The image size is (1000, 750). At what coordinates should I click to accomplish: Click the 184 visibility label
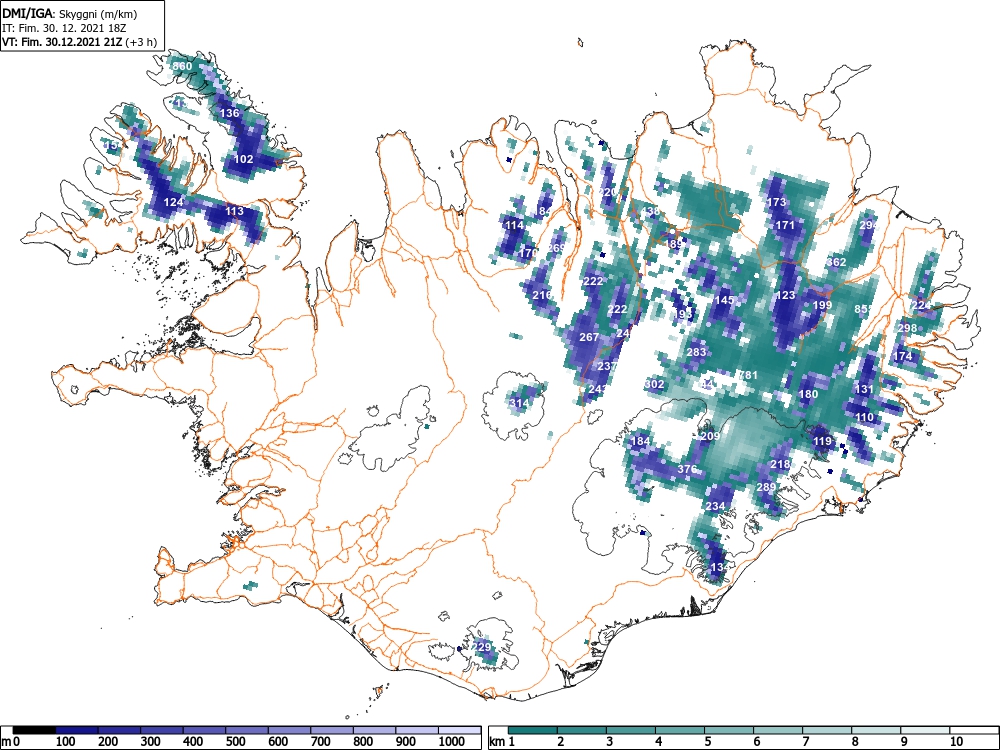(640, 441)
